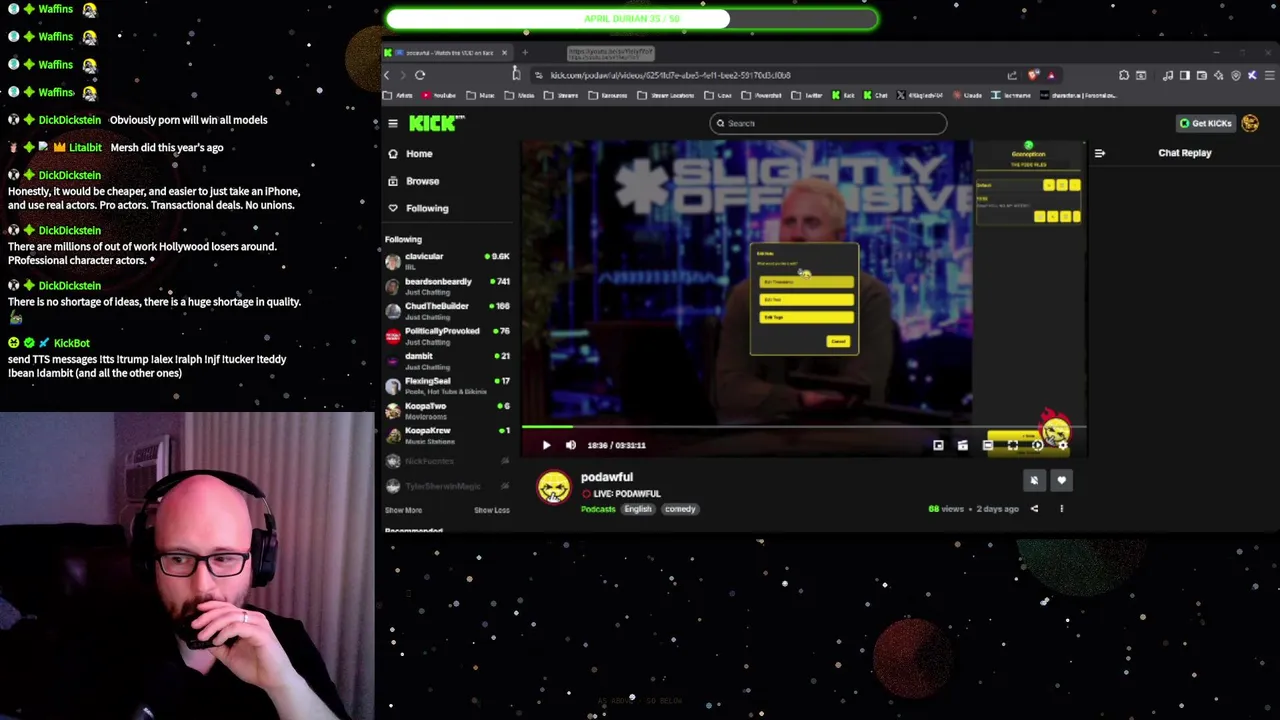This screenshot has width=1280, height=720.
Task: Open the Youtube bookmark
Action: pyautogui.click(x=439, y=95)
